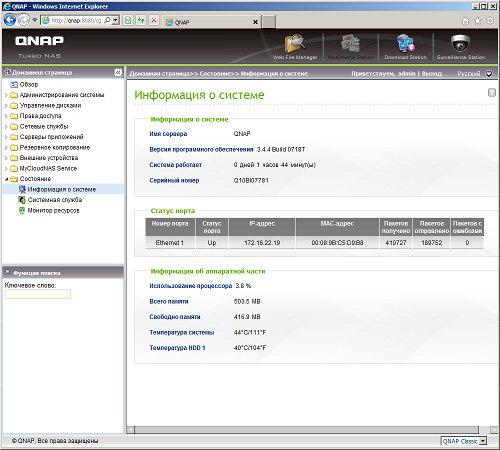Click the IP address 172.16.22.19 cell

click(x=262, y=243)
